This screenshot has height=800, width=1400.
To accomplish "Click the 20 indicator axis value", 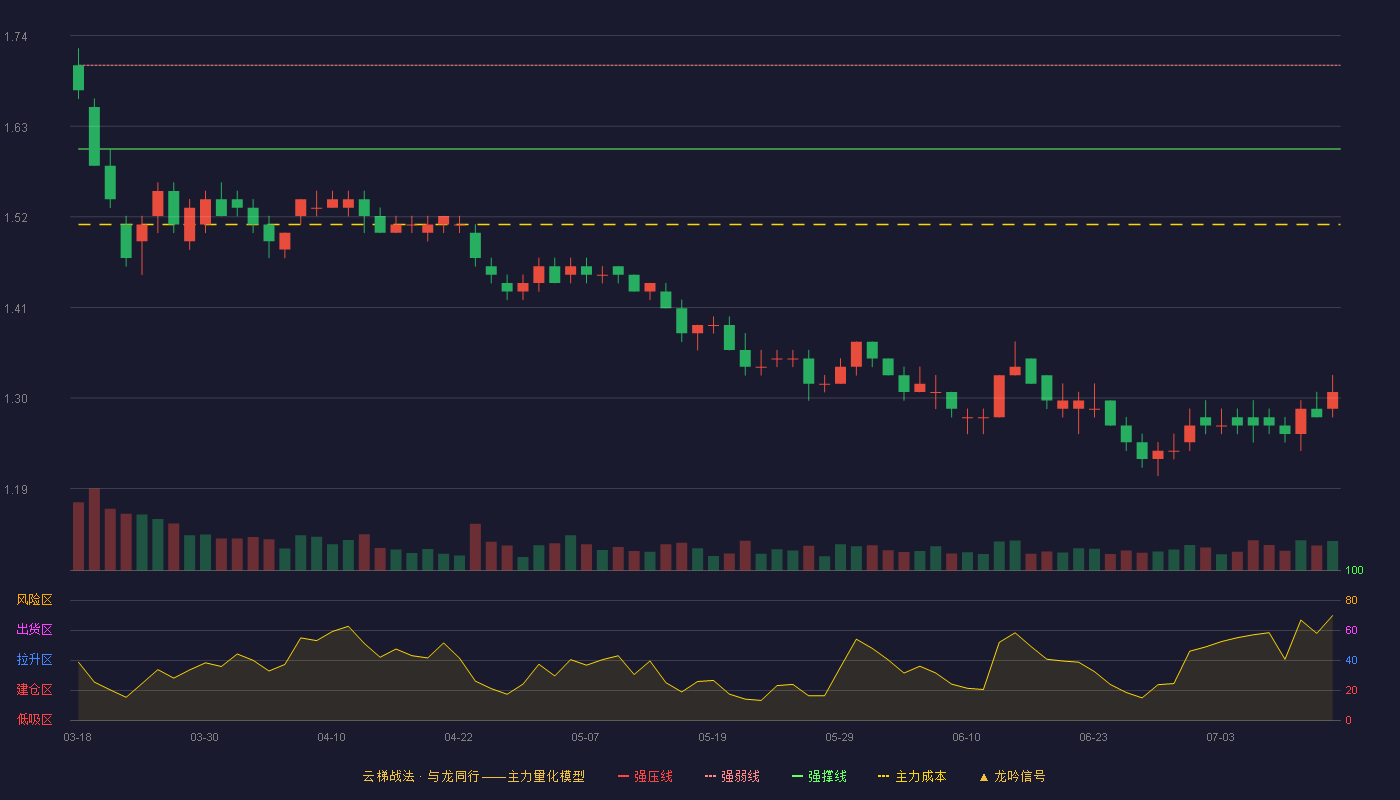I will 1351,690.
